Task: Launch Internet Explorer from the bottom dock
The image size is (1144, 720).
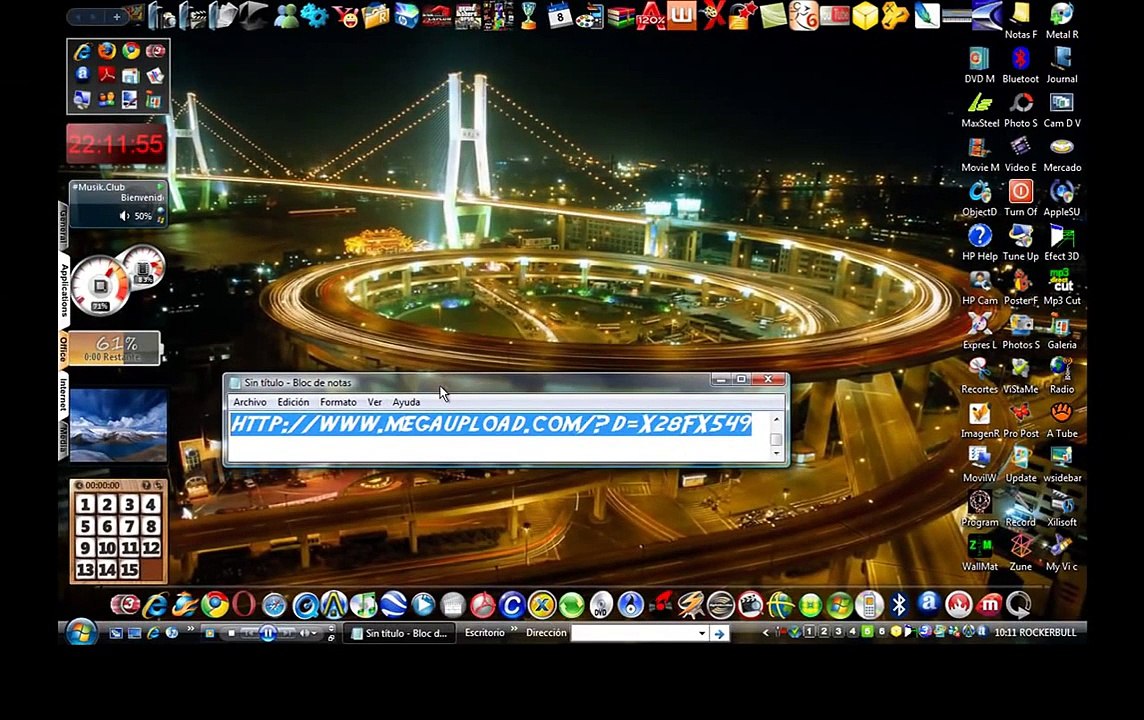Action: 155,605
